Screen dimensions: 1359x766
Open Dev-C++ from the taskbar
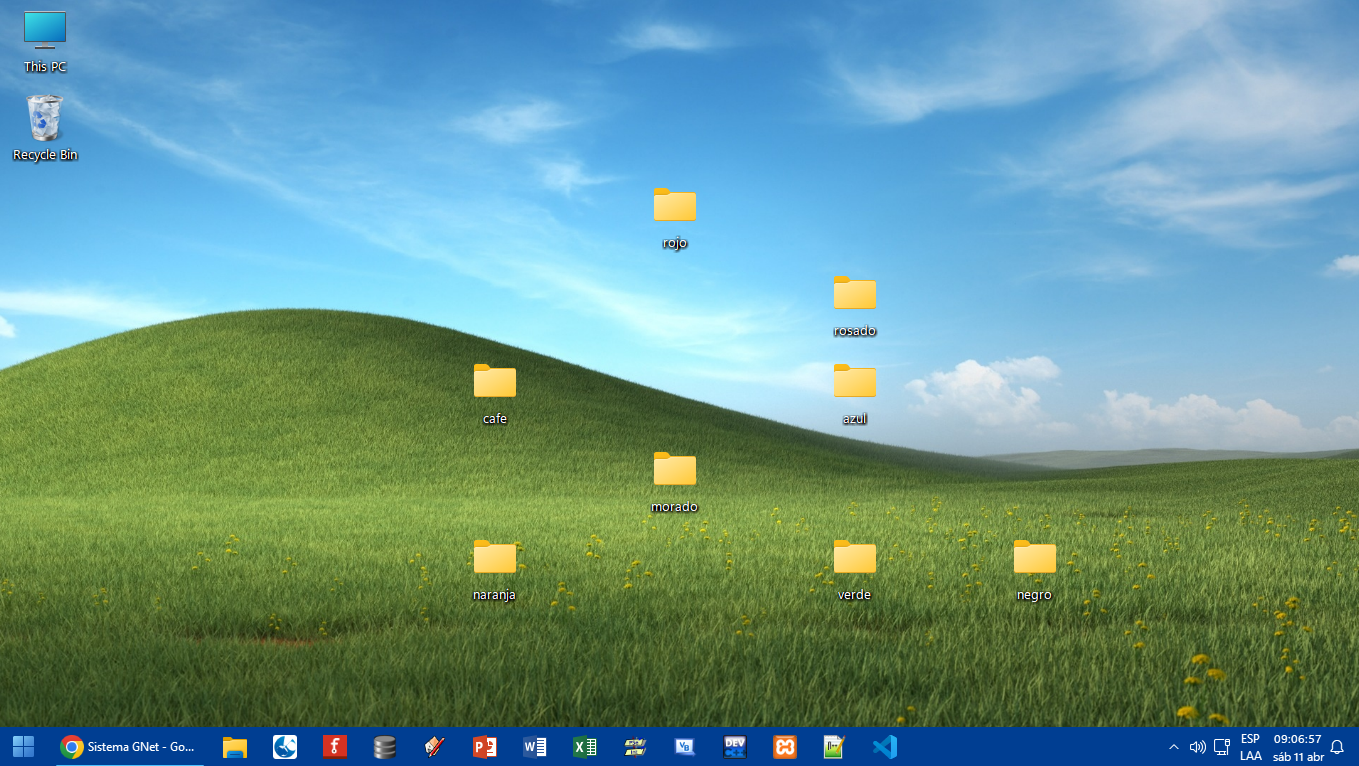[x=735, y=746]
